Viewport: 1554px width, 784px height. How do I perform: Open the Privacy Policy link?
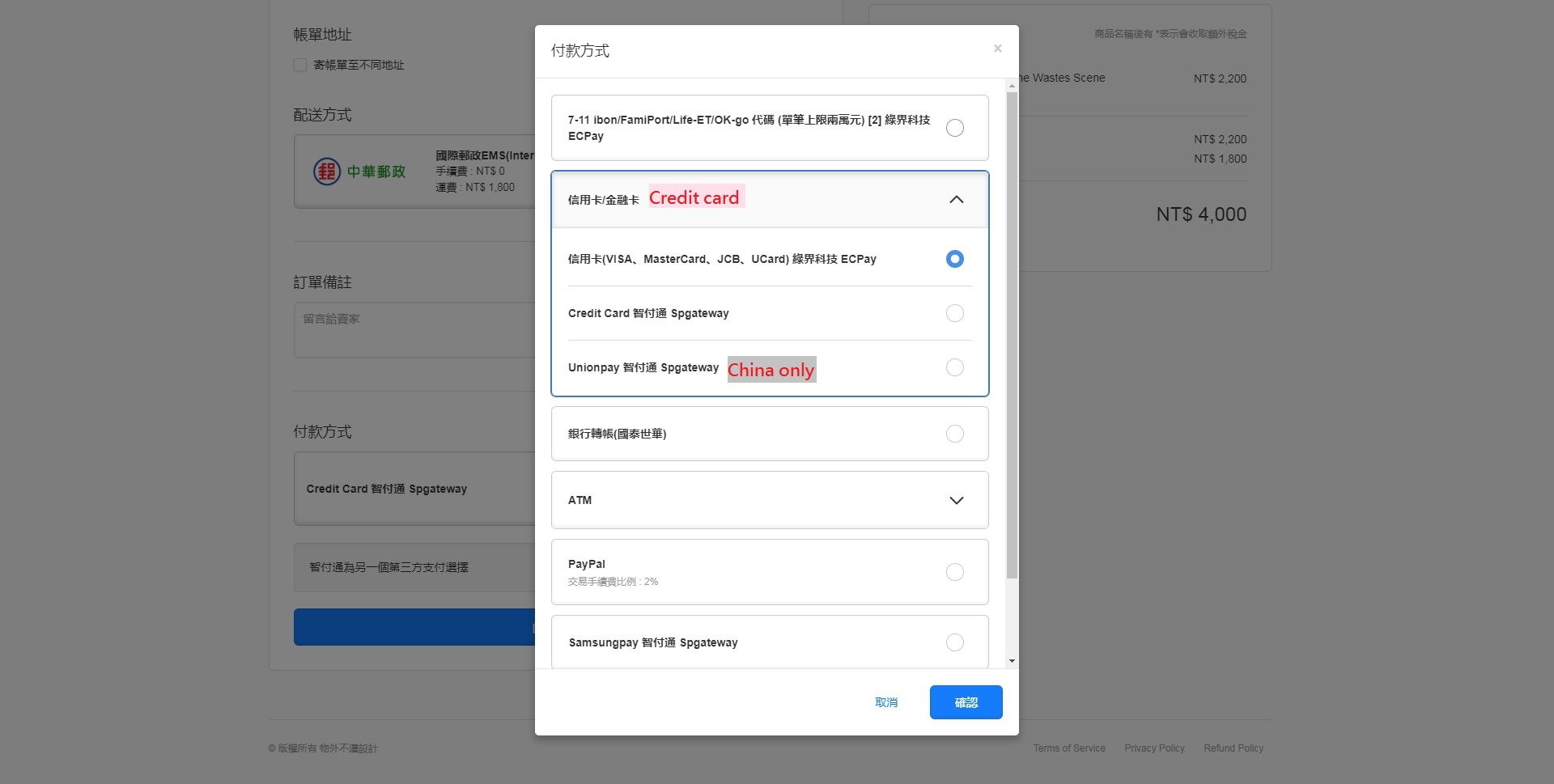tap(1153, 748)
